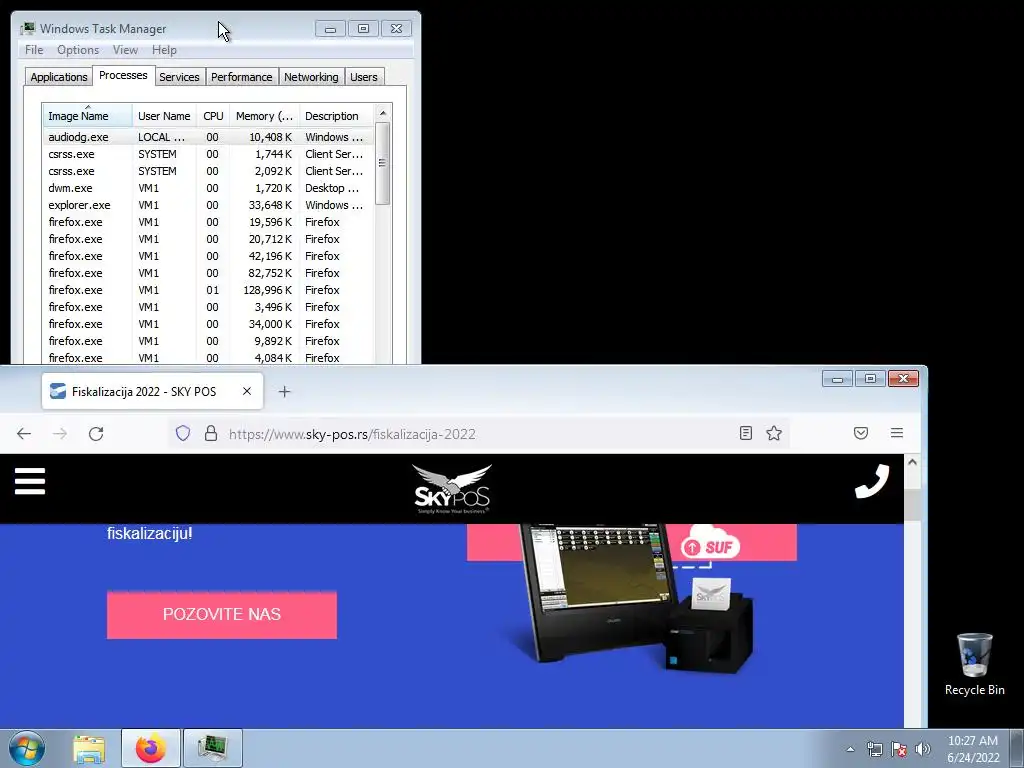Click the padlock site info icon
This screenshot has height=768, width=1024.
[x=211, y=433]
